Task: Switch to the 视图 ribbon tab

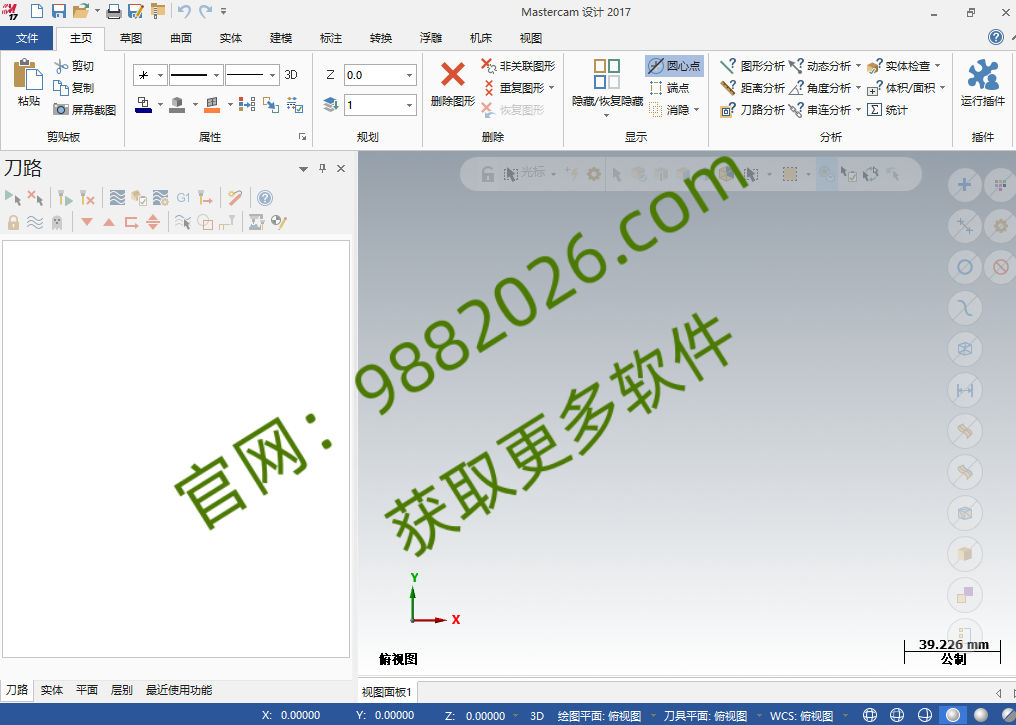Action: [531, 38]
